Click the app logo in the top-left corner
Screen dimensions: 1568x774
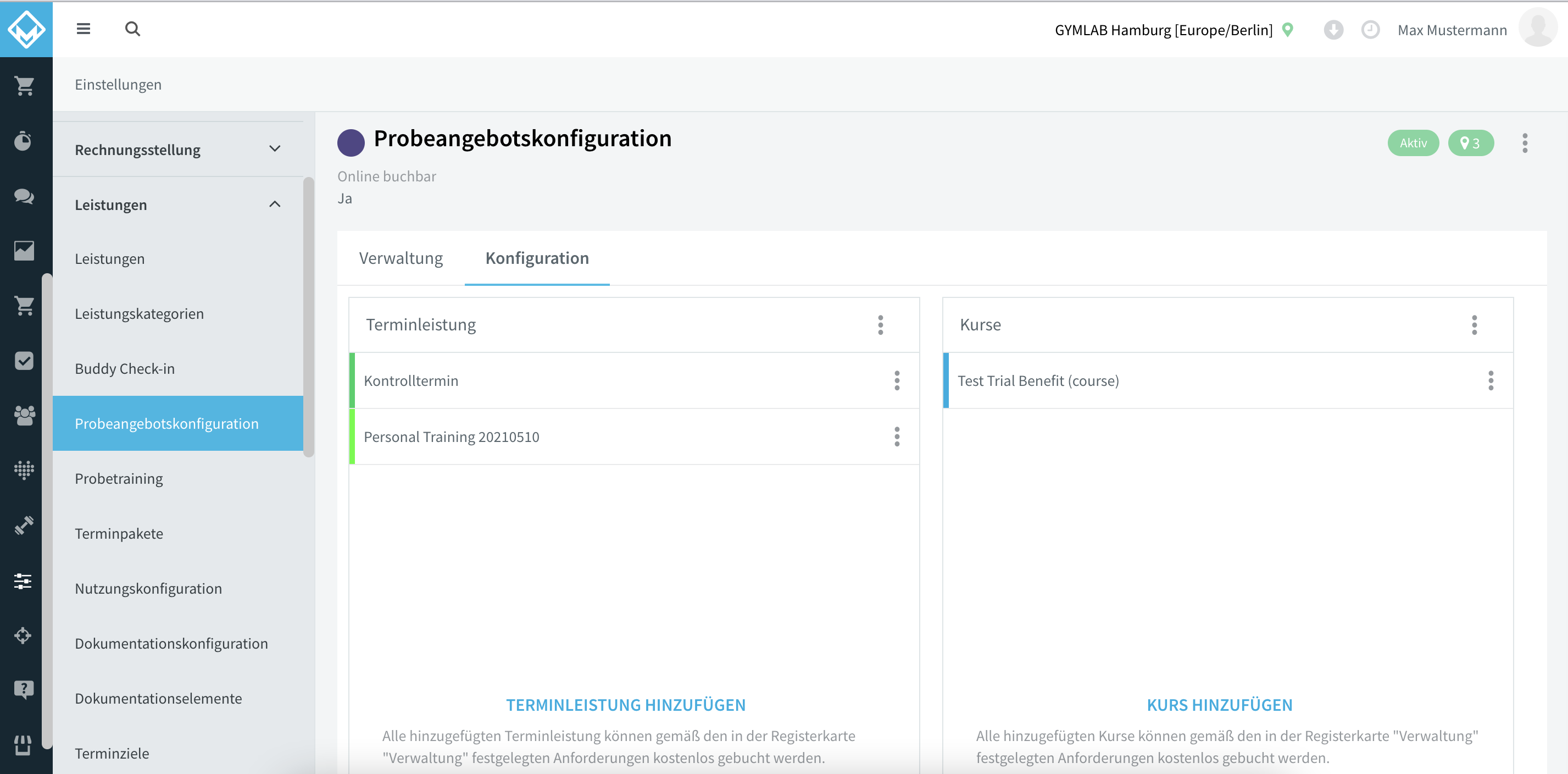26,29
